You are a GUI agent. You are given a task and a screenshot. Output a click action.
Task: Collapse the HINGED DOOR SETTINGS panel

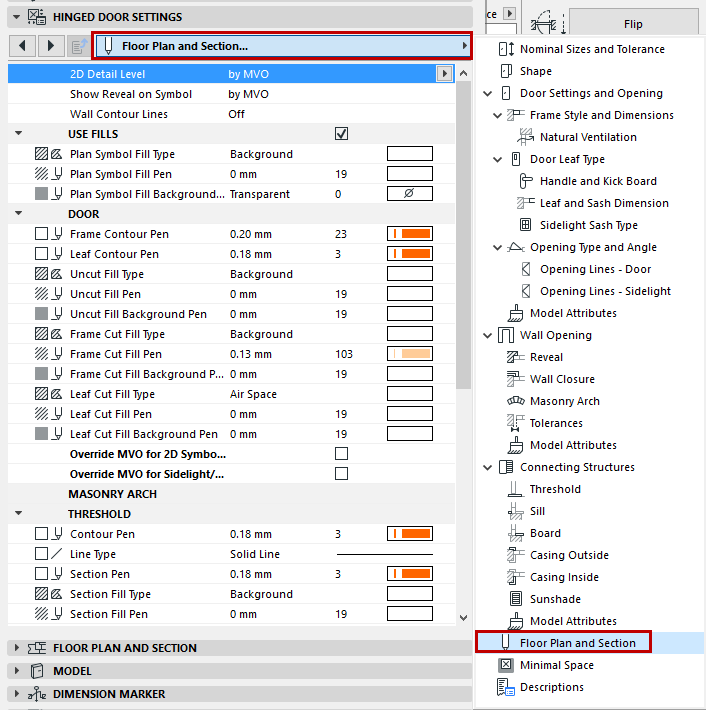[x=17, y=17]
